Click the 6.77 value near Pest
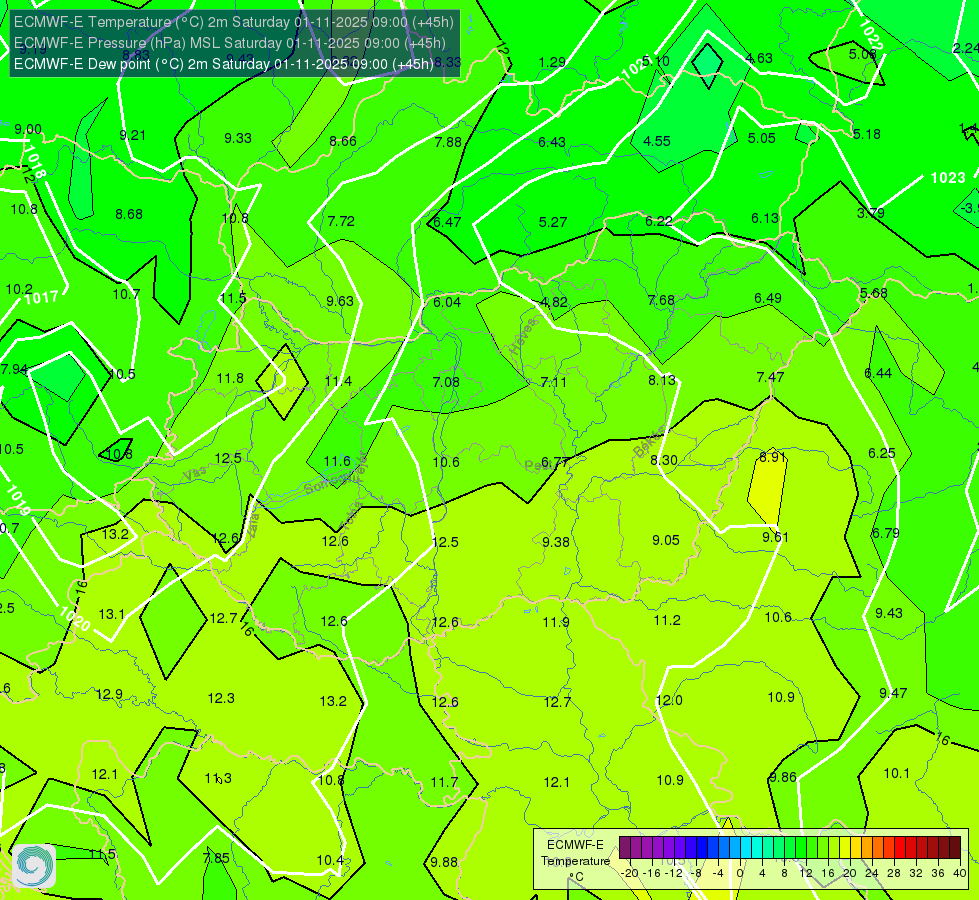979x900 pixels. pos(554,462)
